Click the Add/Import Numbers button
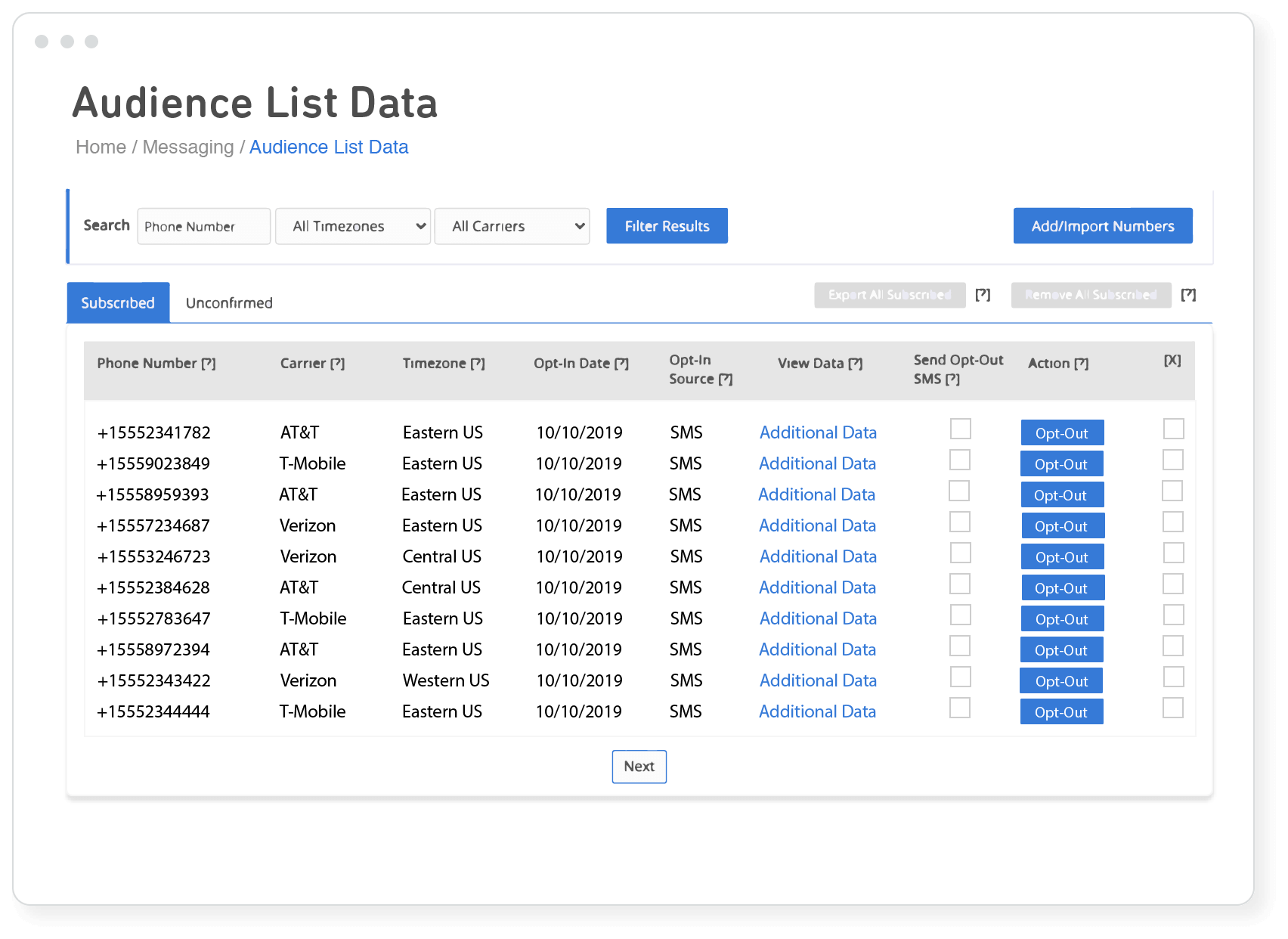Viewport: 1288px width, 939px height. (1103, 226)
